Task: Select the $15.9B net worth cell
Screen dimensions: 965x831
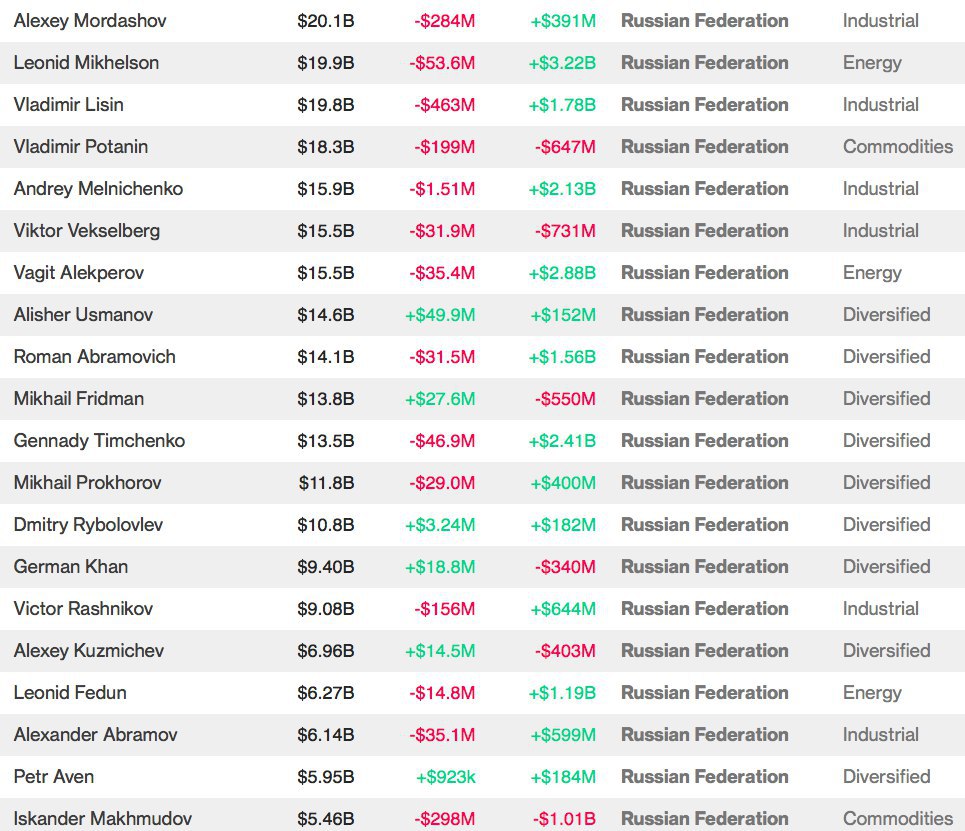Action: (x=326, y=188)
